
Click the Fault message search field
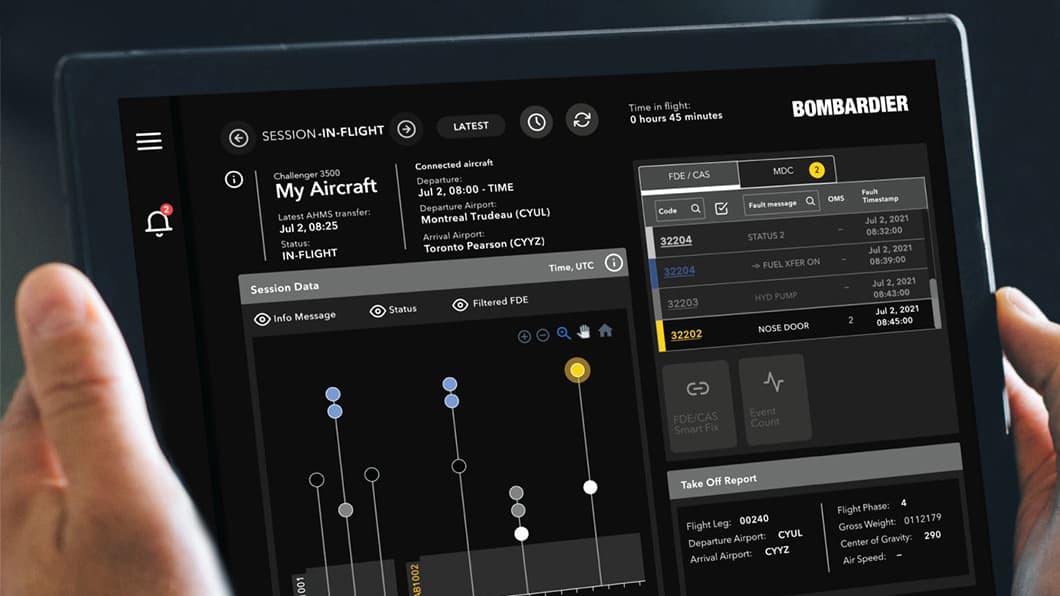click(781, 203)
